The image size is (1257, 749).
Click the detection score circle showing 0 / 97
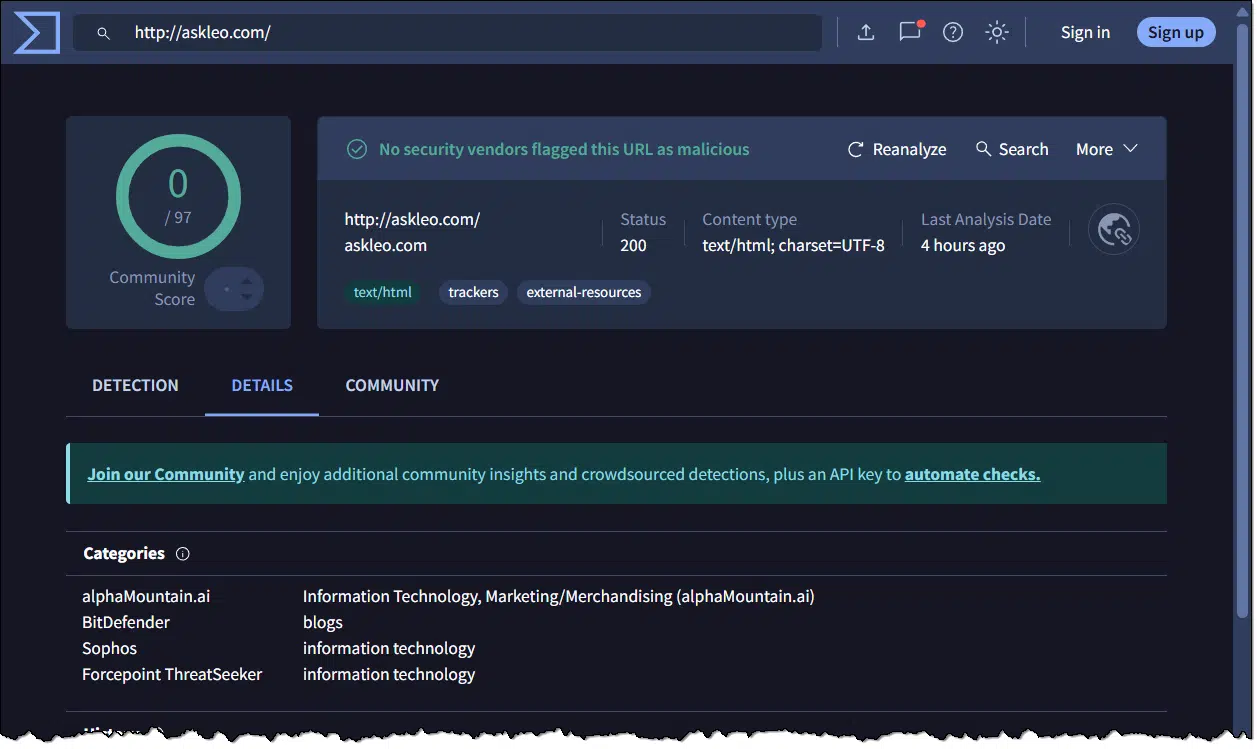pyautogui.click(x=178, y=196)
